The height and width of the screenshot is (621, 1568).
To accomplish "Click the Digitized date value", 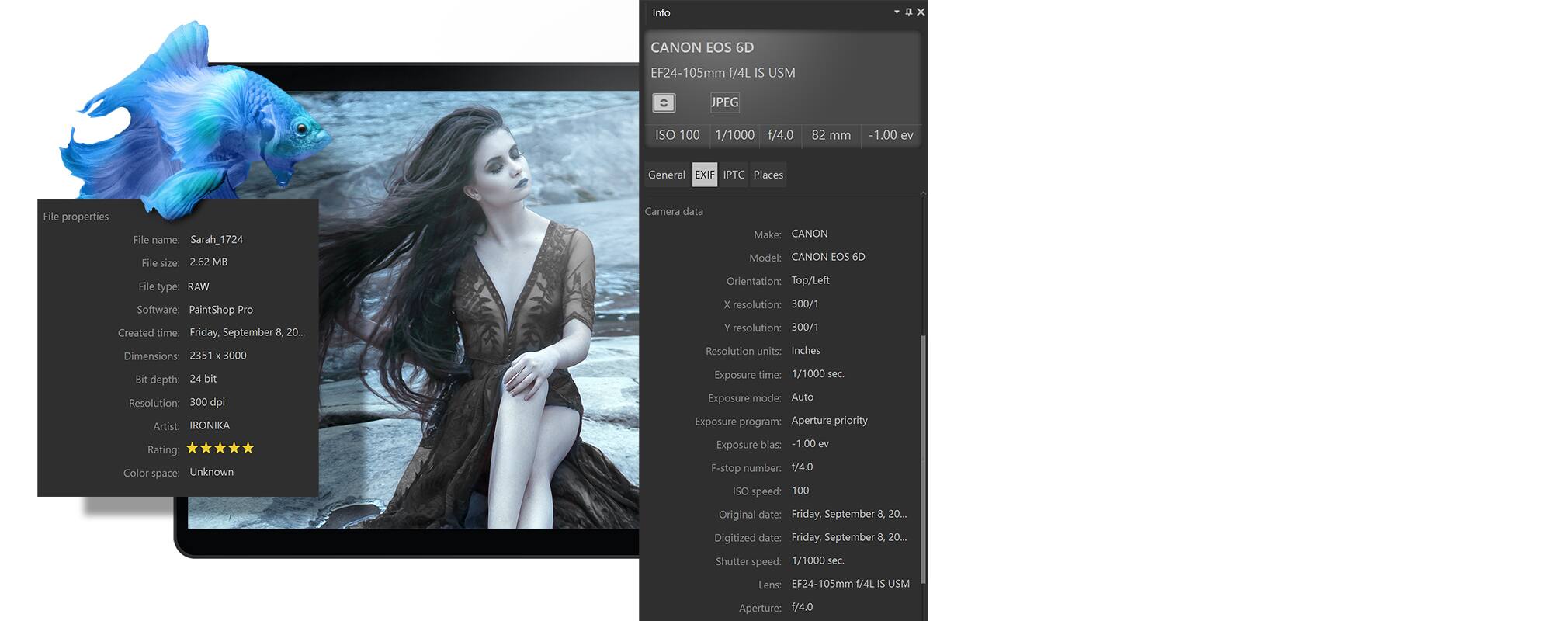I will click(x=849, y=536).
